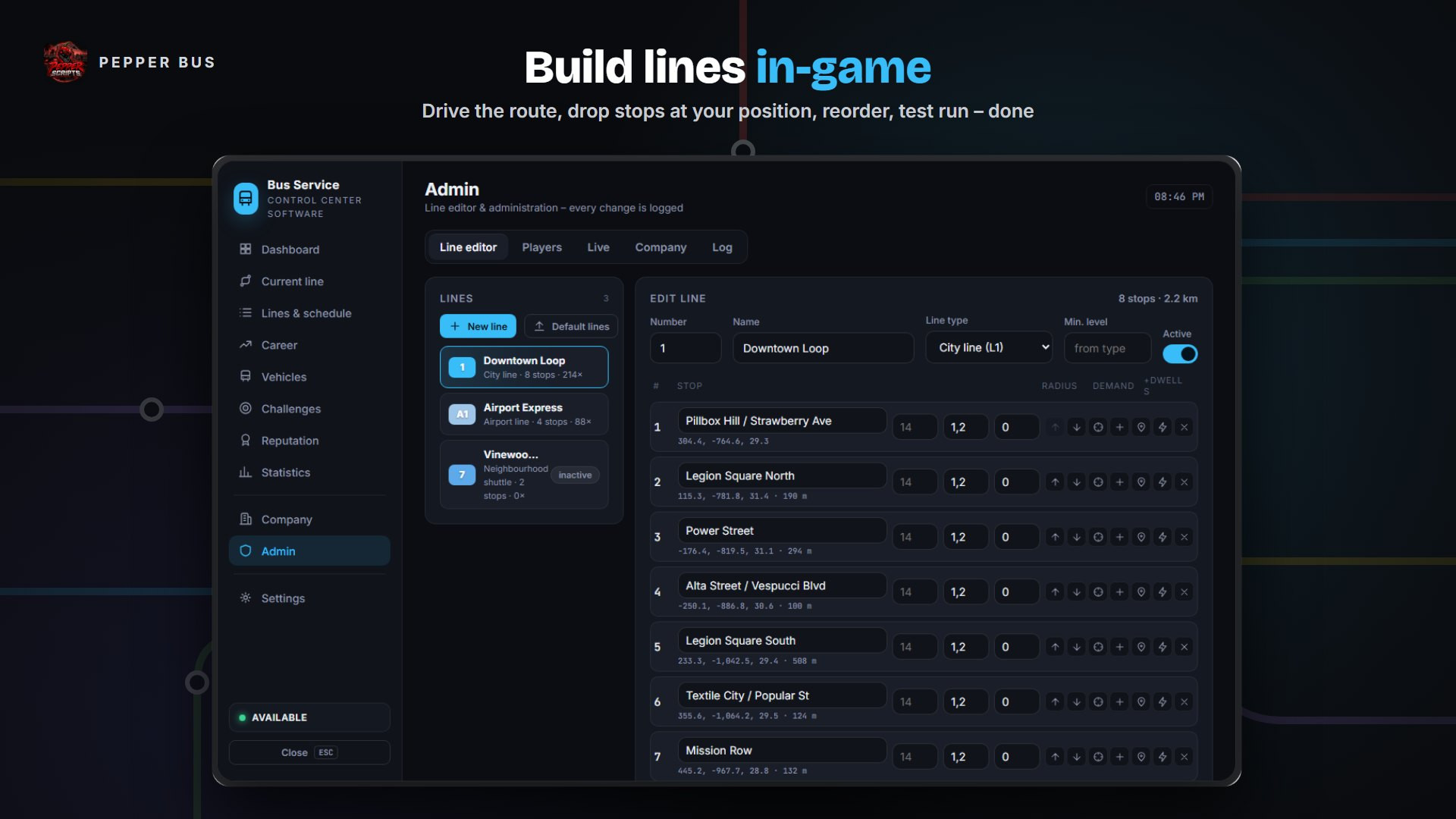Screen dimensions: 1456x819
Task: Remove Legion Square South stop with X icon
Action: pyautogui.click(x=1184, y=647)
